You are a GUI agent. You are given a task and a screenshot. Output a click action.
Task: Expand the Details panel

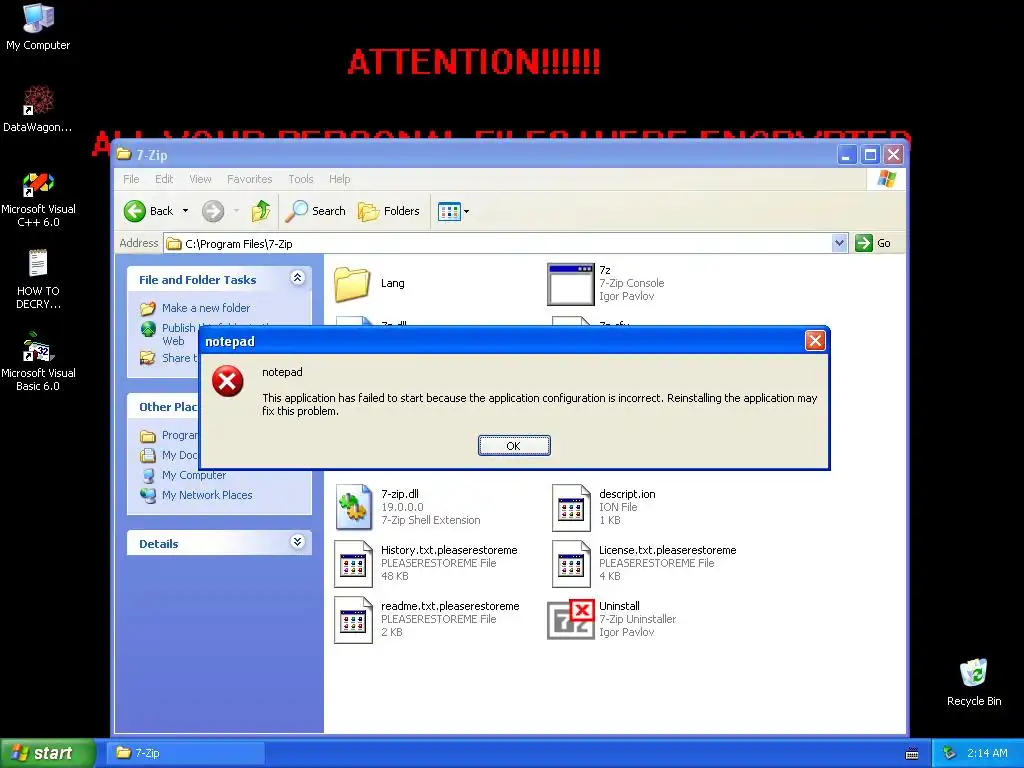[x=297, y=542]
